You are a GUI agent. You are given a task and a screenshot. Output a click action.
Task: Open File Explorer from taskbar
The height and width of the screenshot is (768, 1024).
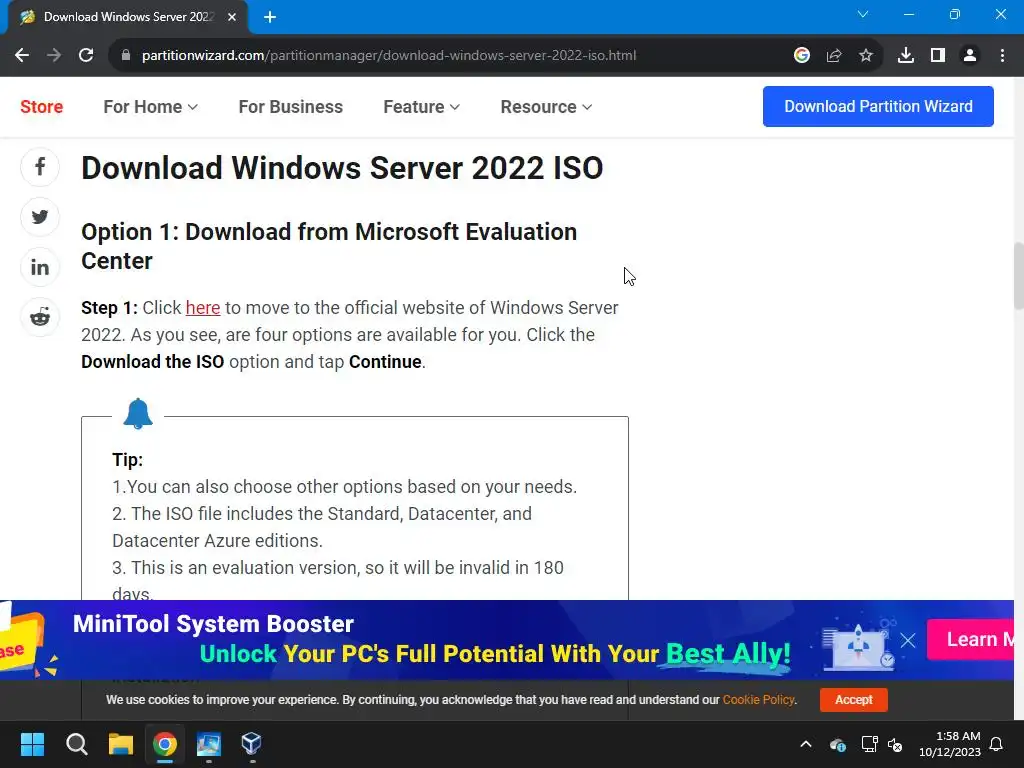[x=121, y=744]
